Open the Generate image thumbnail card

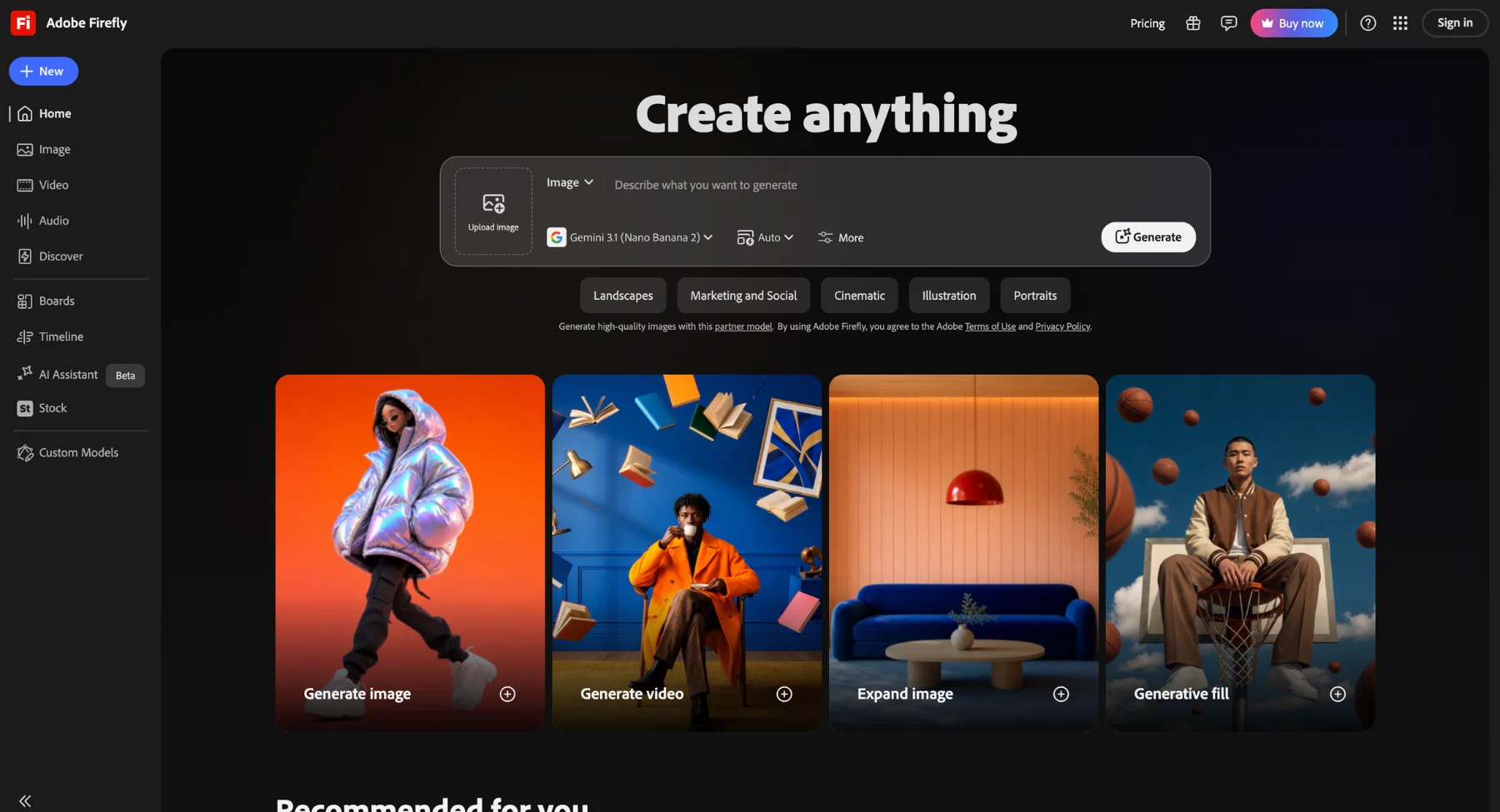point(410,553)
